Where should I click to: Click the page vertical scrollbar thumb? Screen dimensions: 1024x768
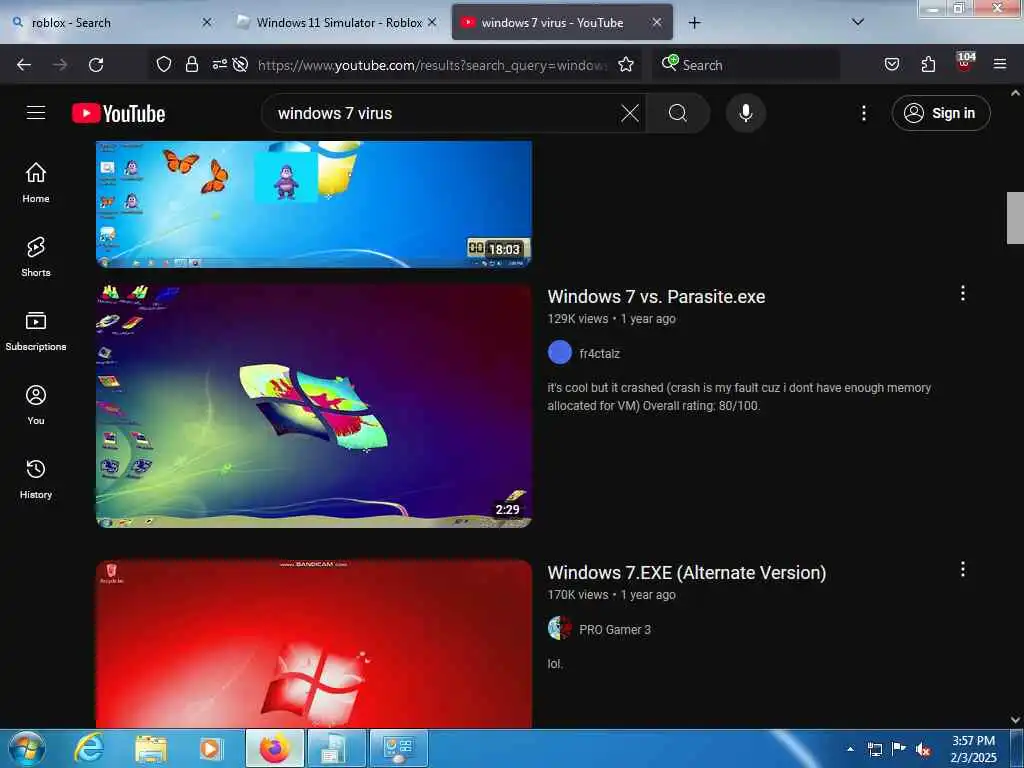tap(1015, 217)
